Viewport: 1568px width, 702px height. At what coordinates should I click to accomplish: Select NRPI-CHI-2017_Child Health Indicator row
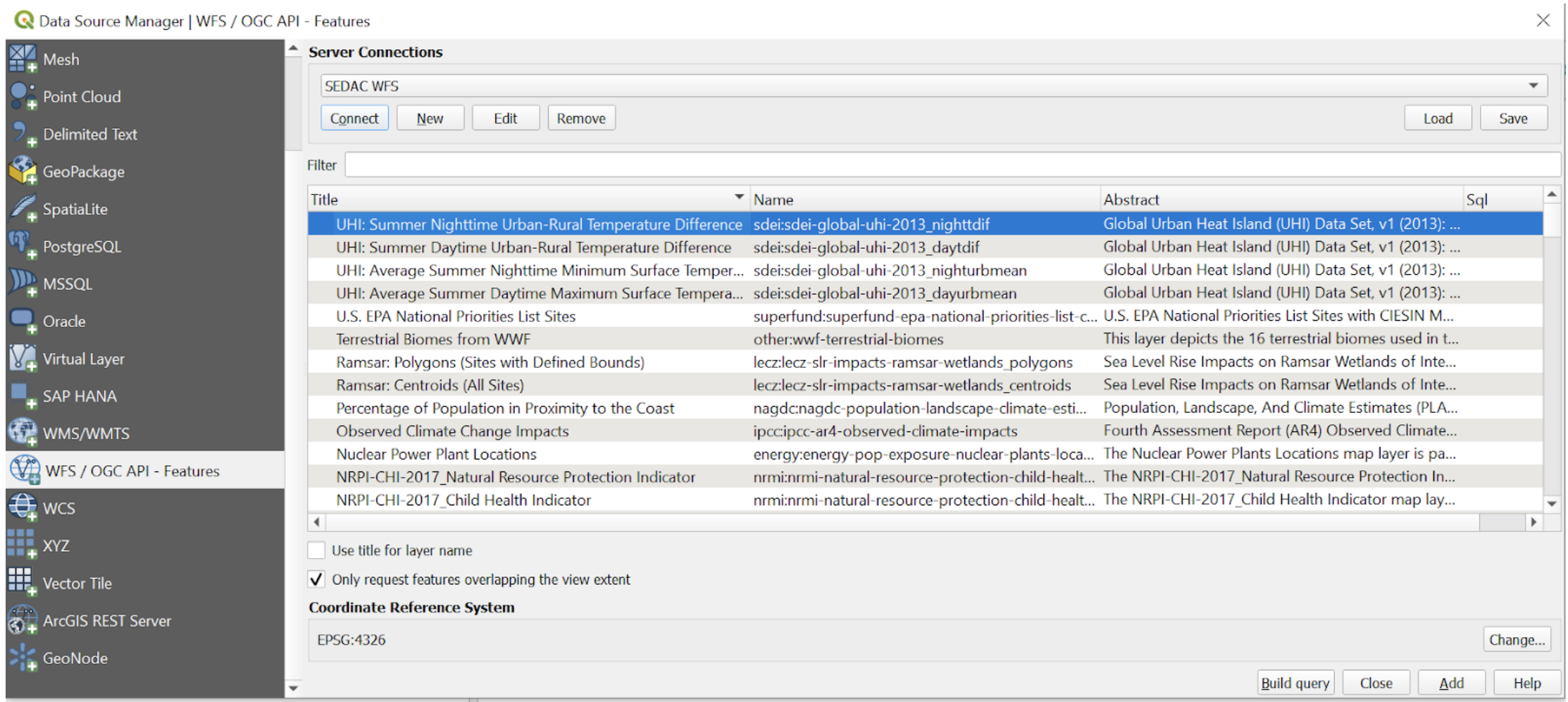(925, 500)
